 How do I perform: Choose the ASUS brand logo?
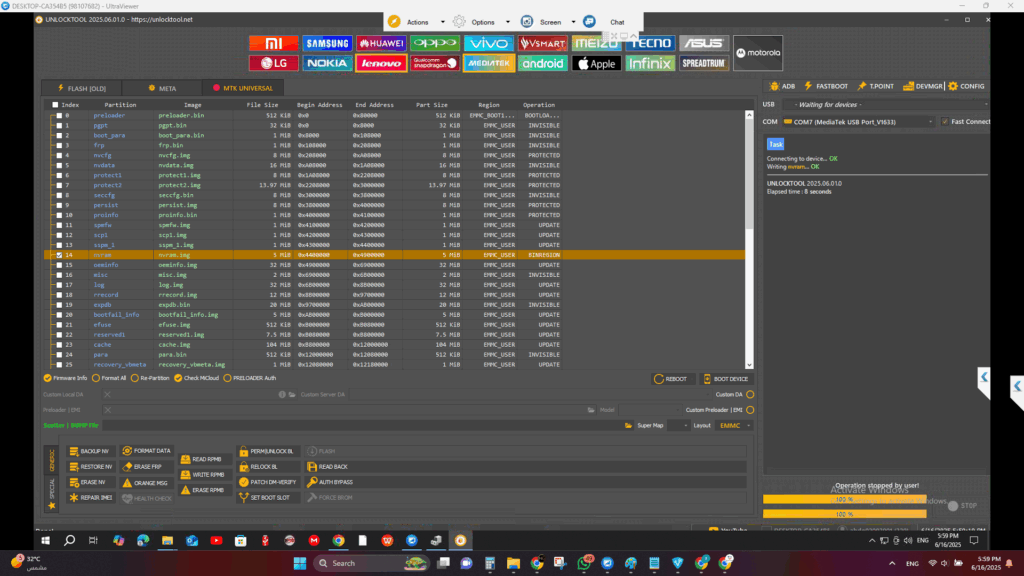coord(704,43)
